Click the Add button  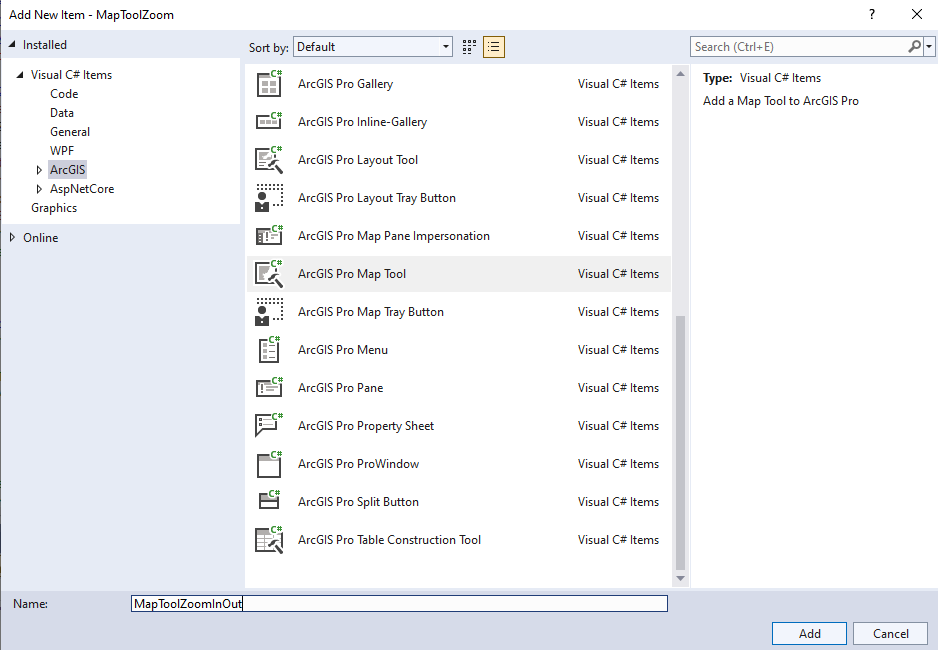point(809,634)
